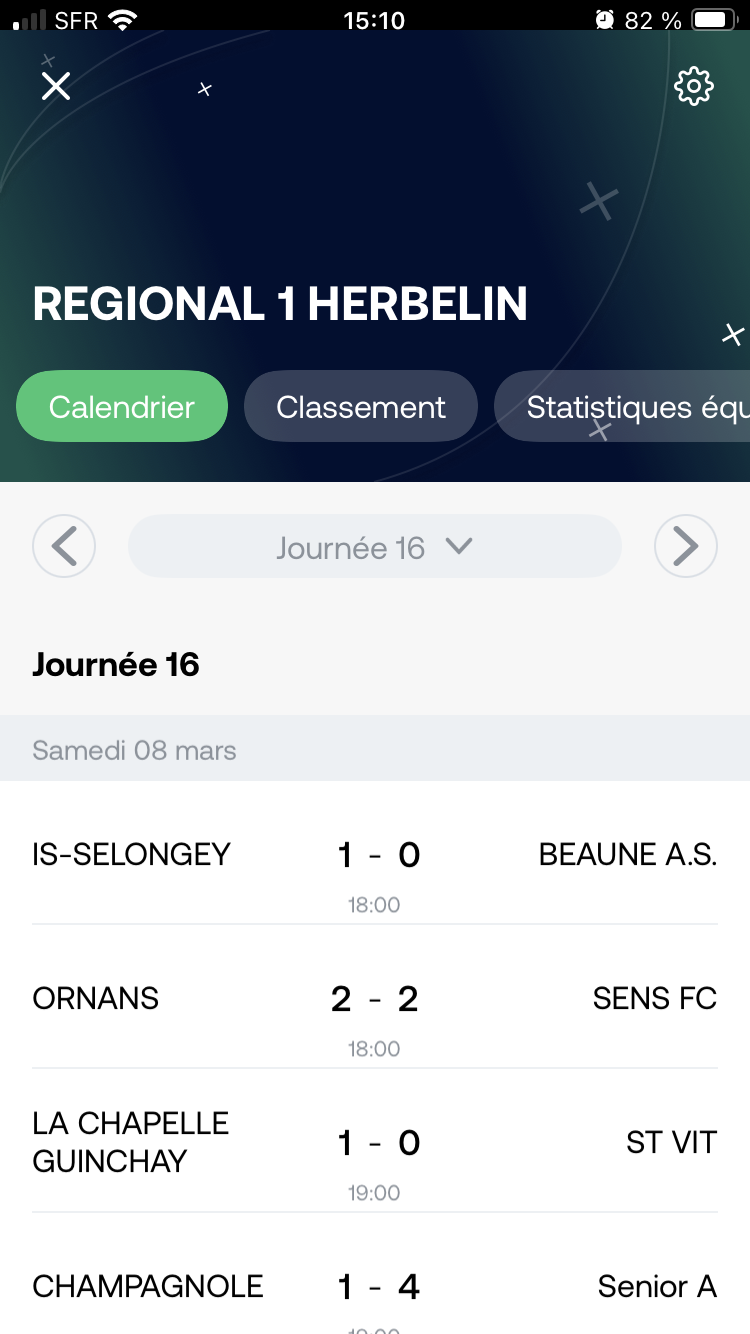Image resolution: width=750 pixels, height=1334 pixels.
Task: Go to the next journée
Action: 686,546
